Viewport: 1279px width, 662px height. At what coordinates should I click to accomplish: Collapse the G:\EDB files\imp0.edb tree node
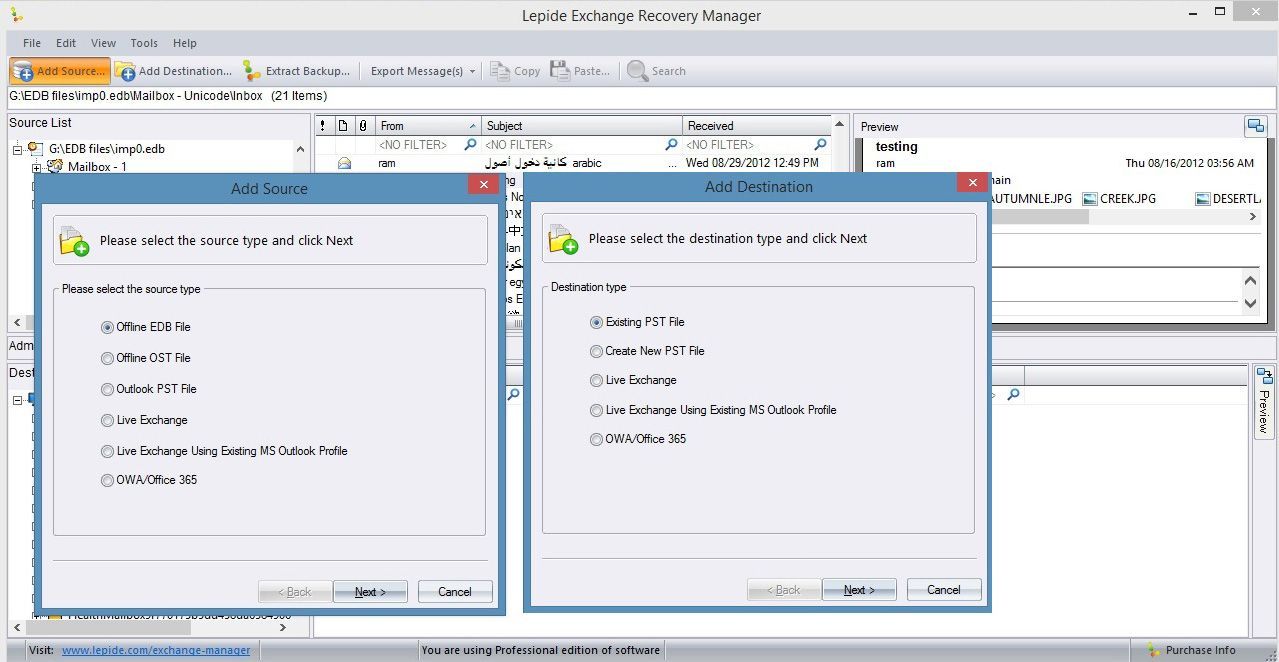(x=18, y=149)
